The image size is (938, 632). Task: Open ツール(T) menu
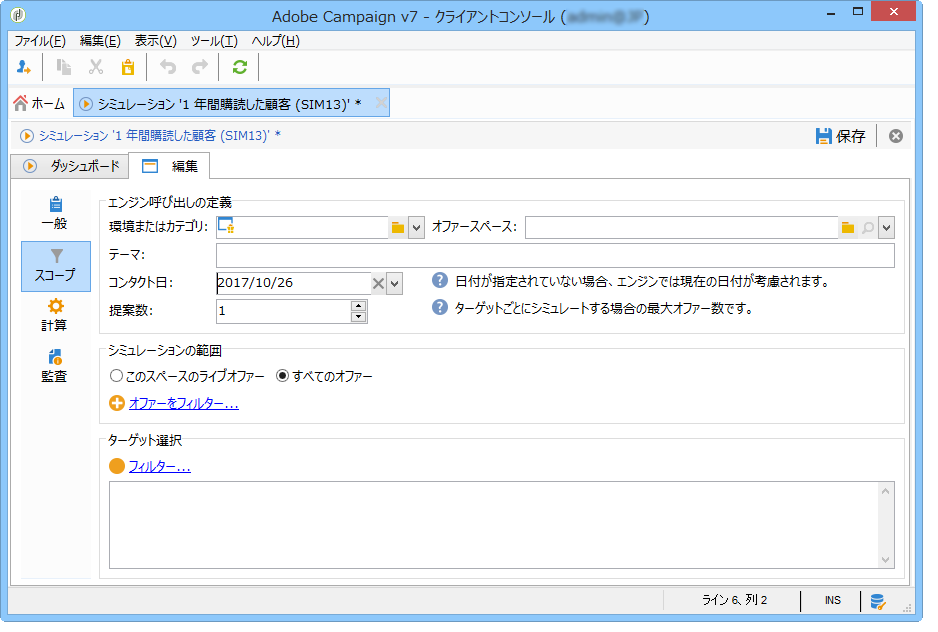pos(214,41)
